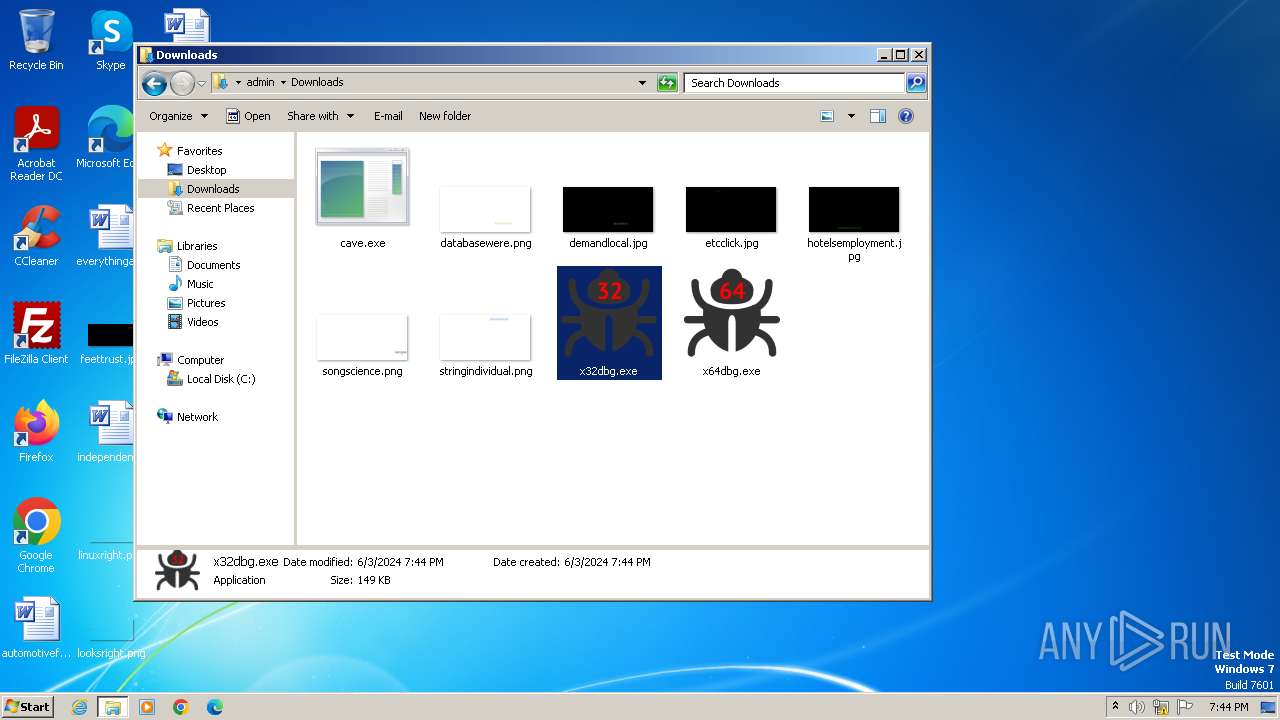1280x720 pixels.
Task: Open Desktop in navigation pane
Action: (206, 170)
